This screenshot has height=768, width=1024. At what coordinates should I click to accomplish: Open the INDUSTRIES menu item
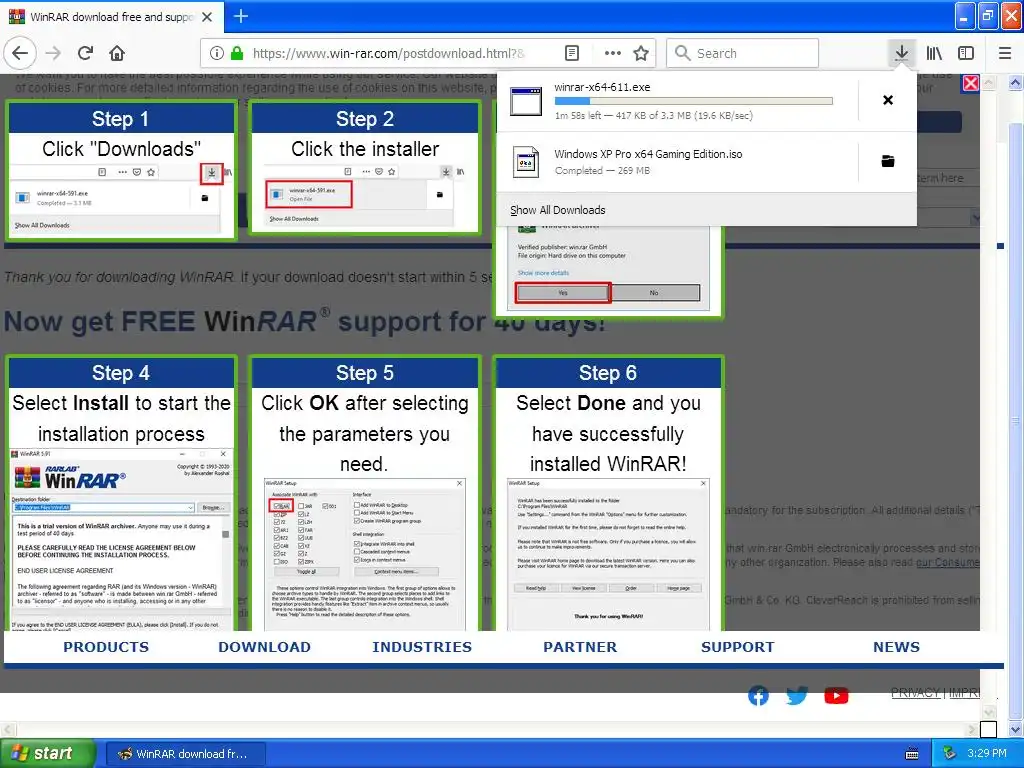[x=422, y=647]
